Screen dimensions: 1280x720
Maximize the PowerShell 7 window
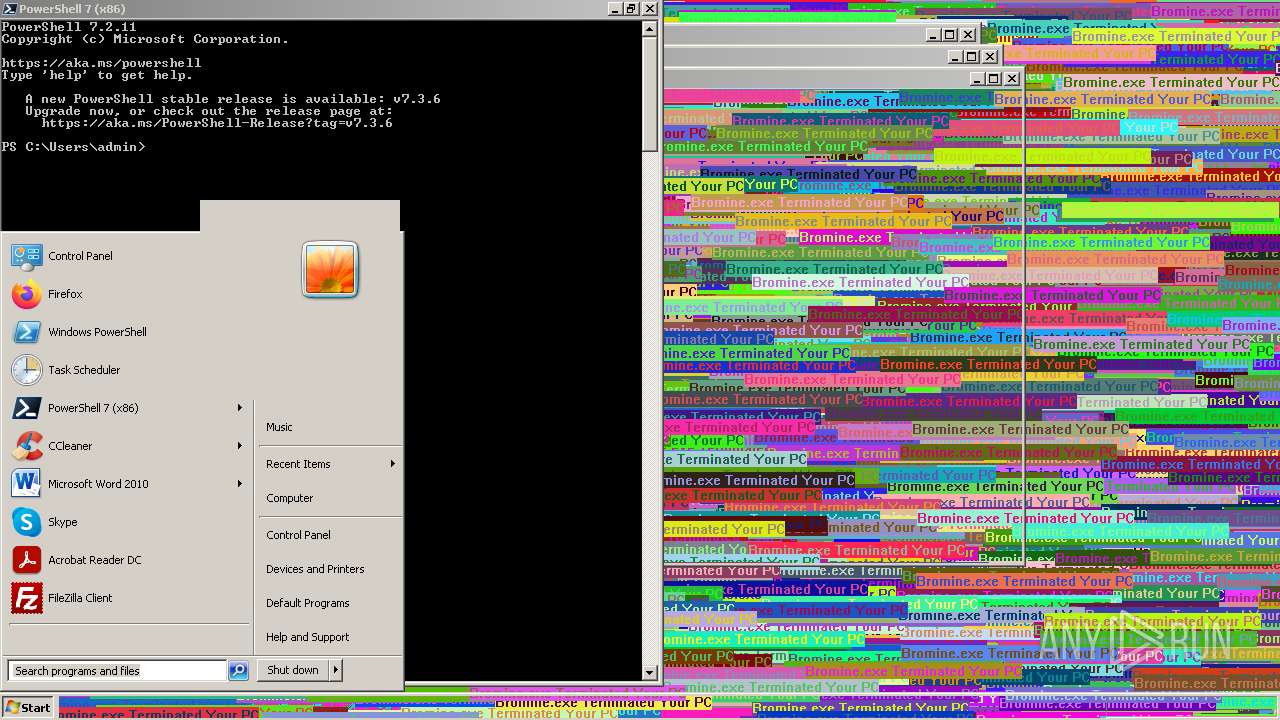[631, 8]
